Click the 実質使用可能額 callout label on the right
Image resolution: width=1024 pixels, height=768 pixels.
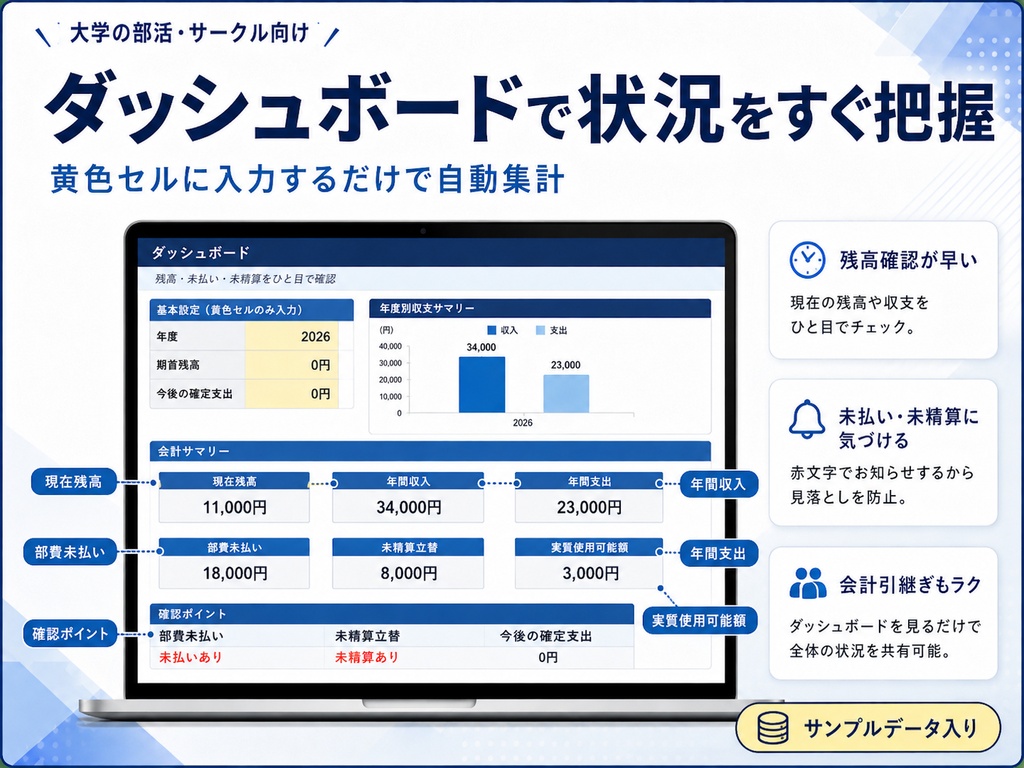click(699, 620)
